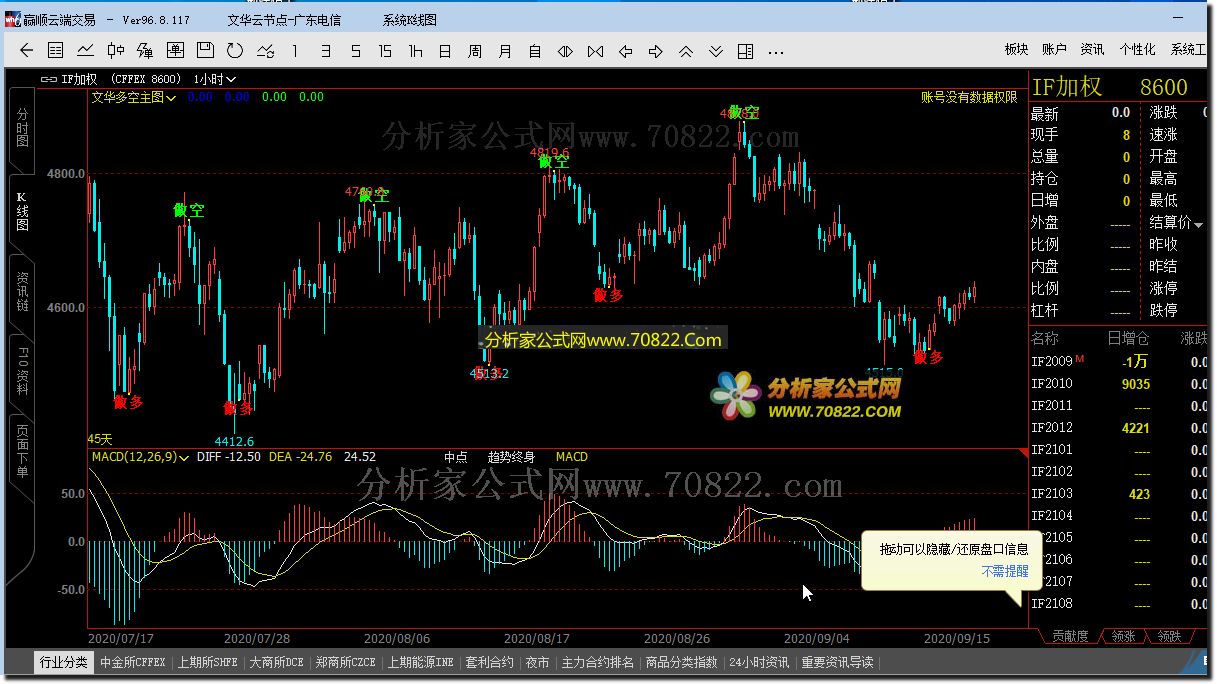Open the chart line settings icon
Screen dimensions: 1217x684
point(265,51)
